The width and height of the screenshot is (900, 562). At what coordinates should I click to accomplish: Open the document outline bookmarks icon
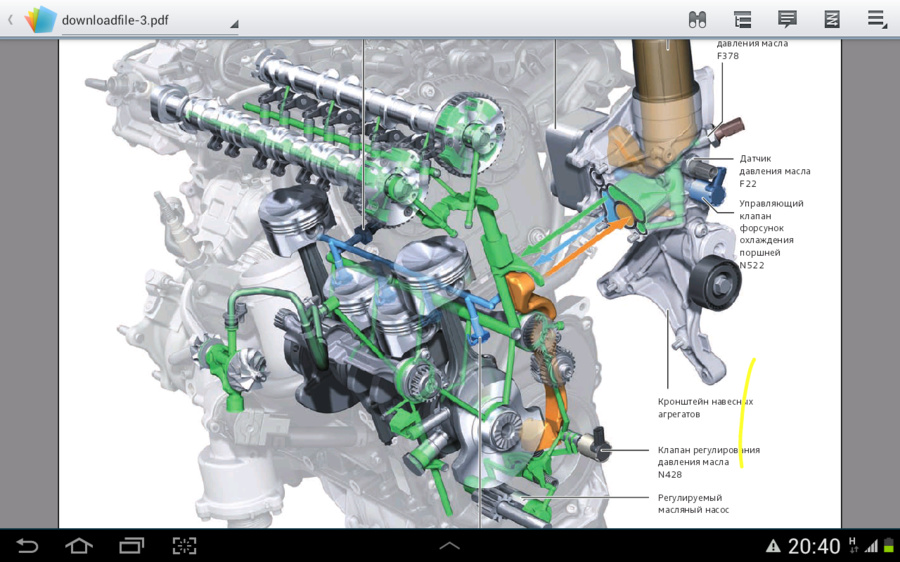point(742,20)
